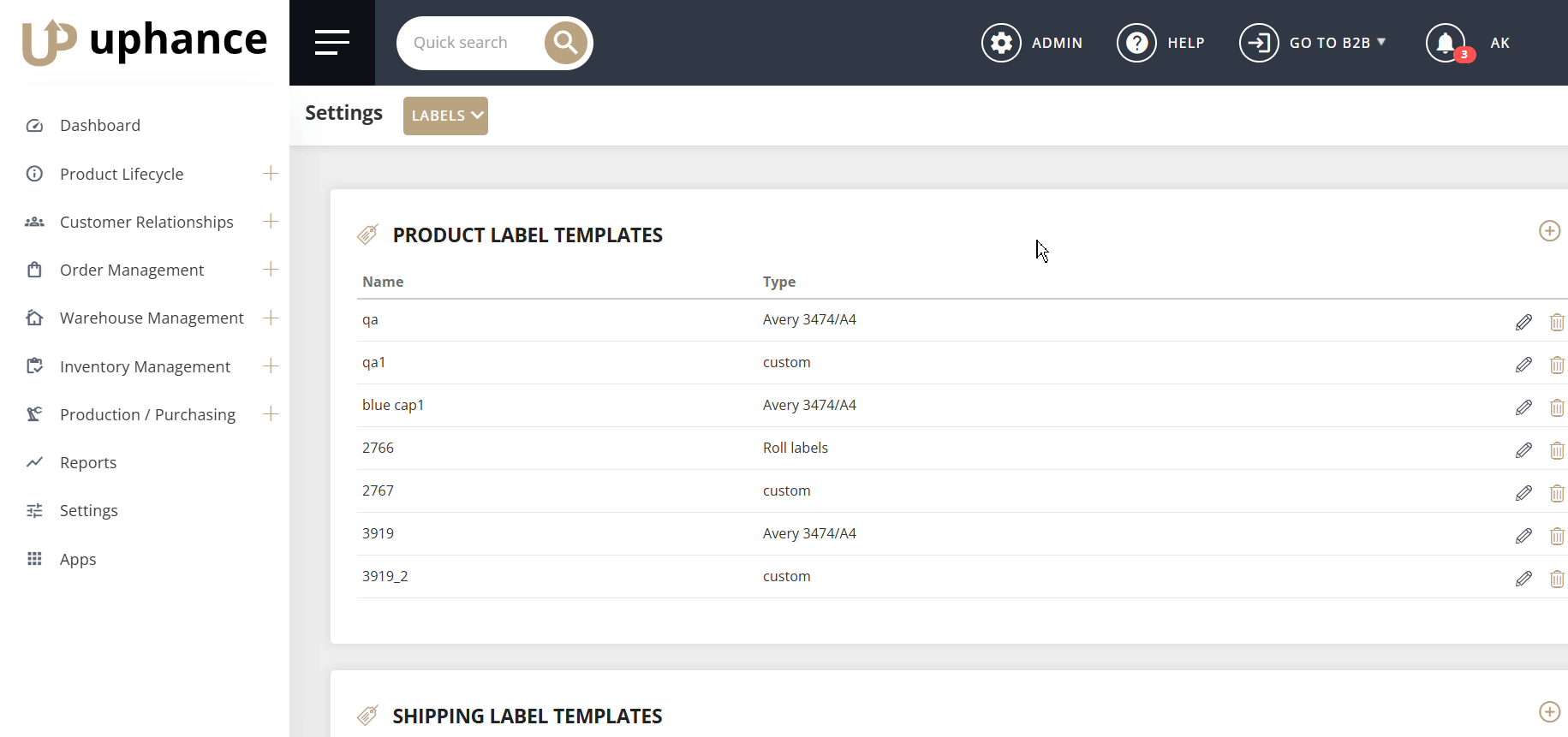
Task: Open Dashboard from the sidebar
Action: pos(100,126)
